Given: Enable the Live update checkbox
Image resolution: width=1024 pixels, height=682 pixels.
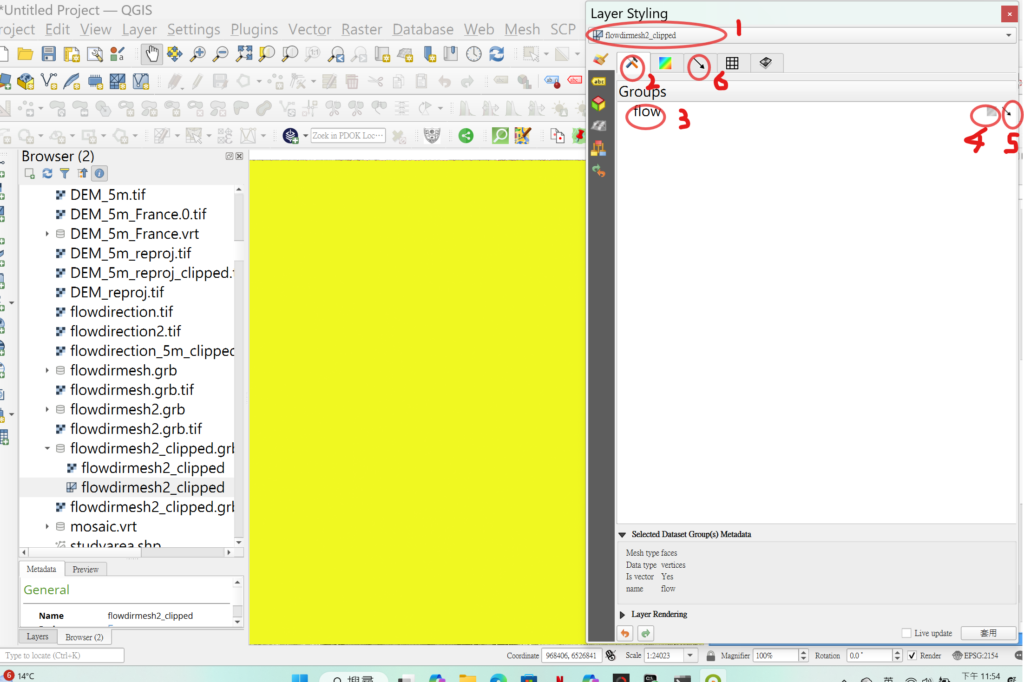Looking at the screenshot, I should 906,633.
